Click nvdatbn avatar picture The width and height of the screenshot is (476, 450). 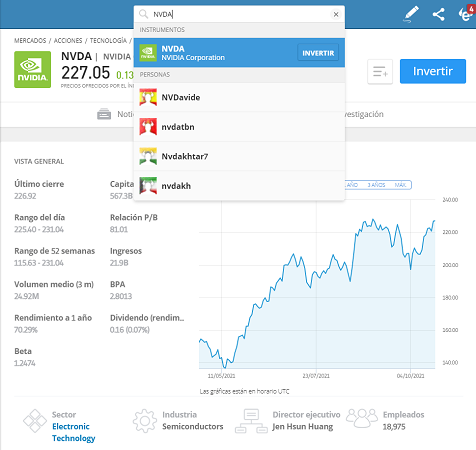click(148, 127)
